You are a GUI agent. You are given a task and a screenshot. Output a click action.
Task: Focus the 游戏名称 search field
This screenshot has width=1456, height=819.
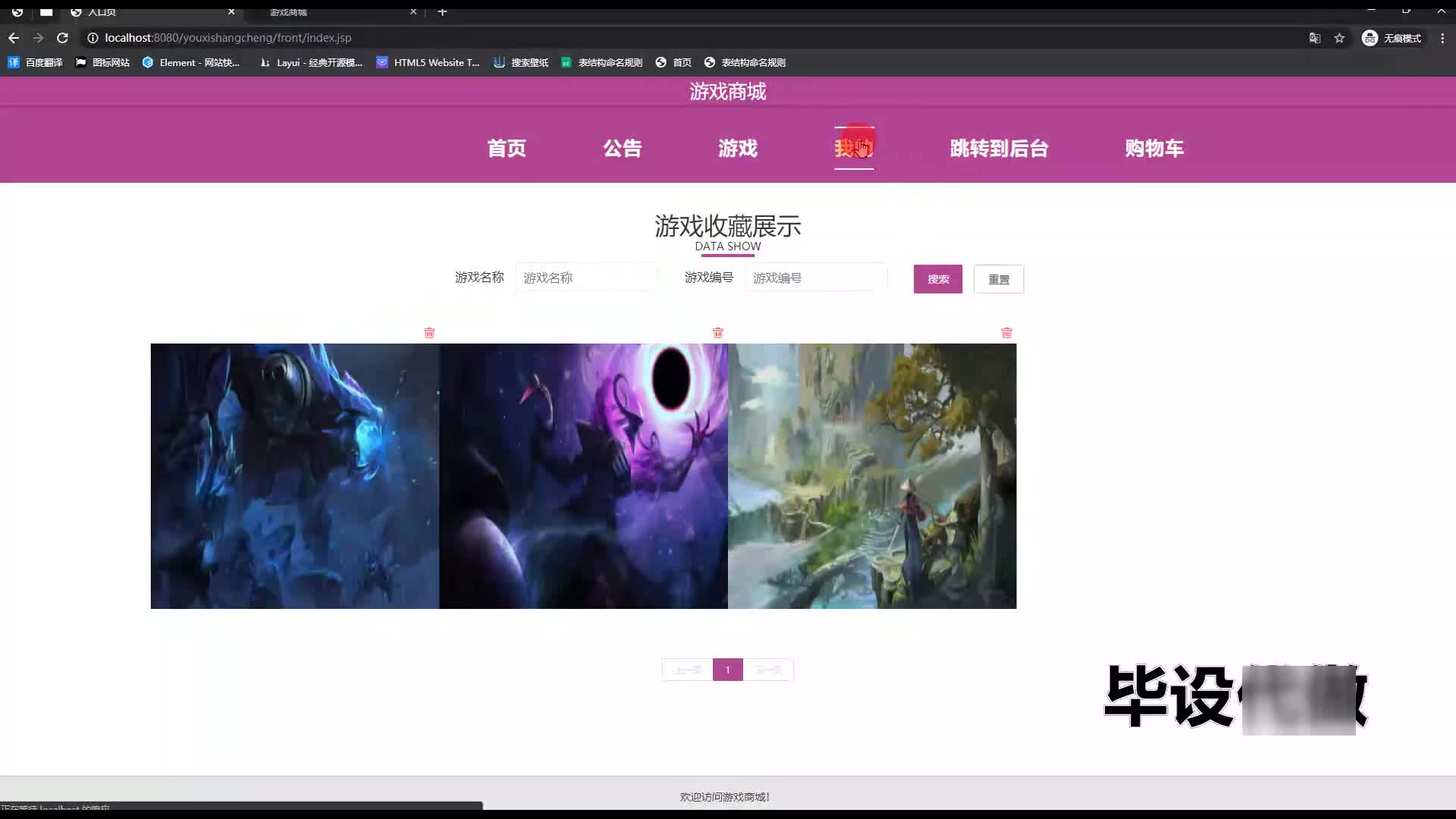click(x=586, y=278)
